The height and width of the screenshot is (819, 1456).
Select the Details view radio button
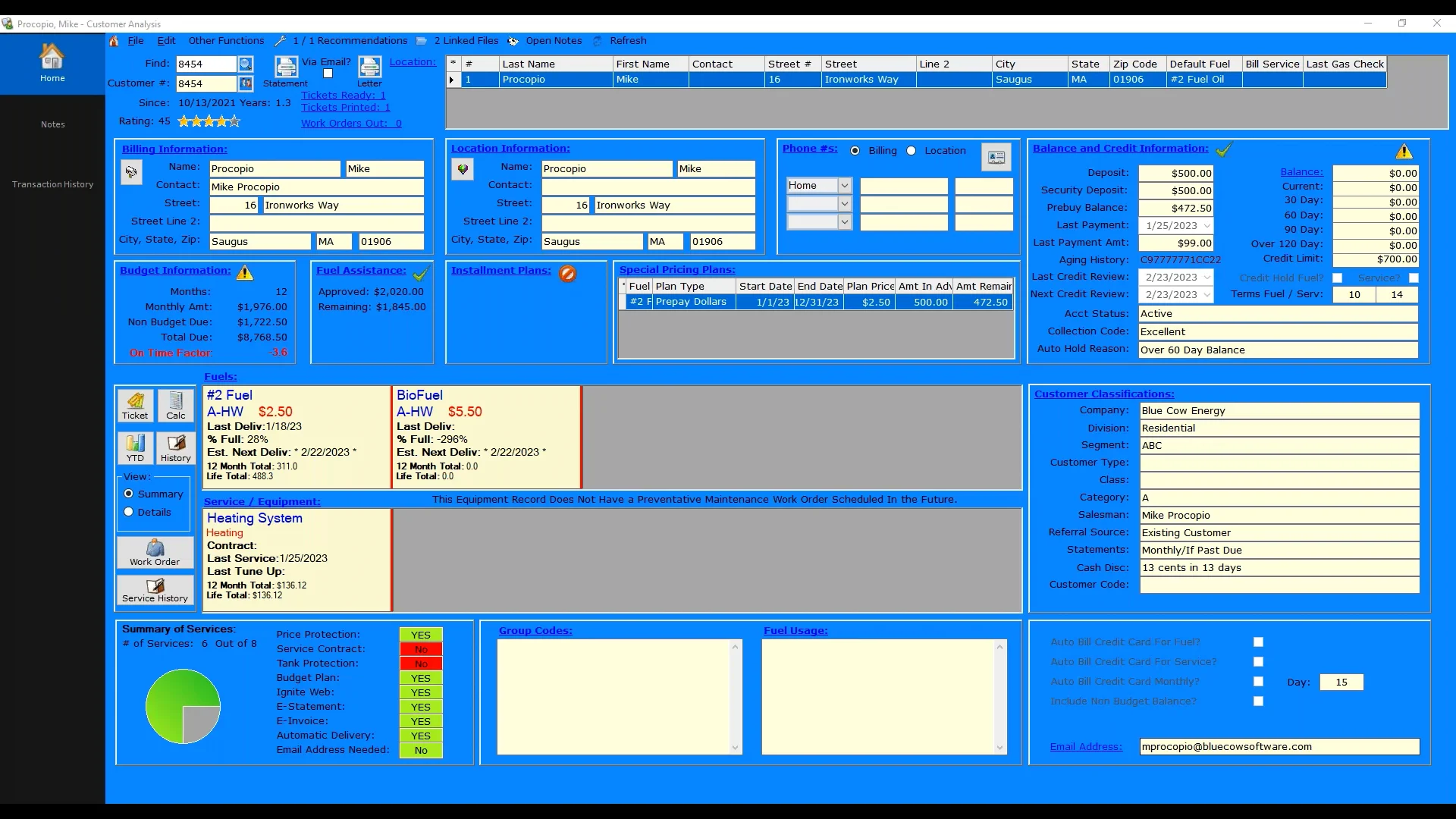tap(128, 511)
